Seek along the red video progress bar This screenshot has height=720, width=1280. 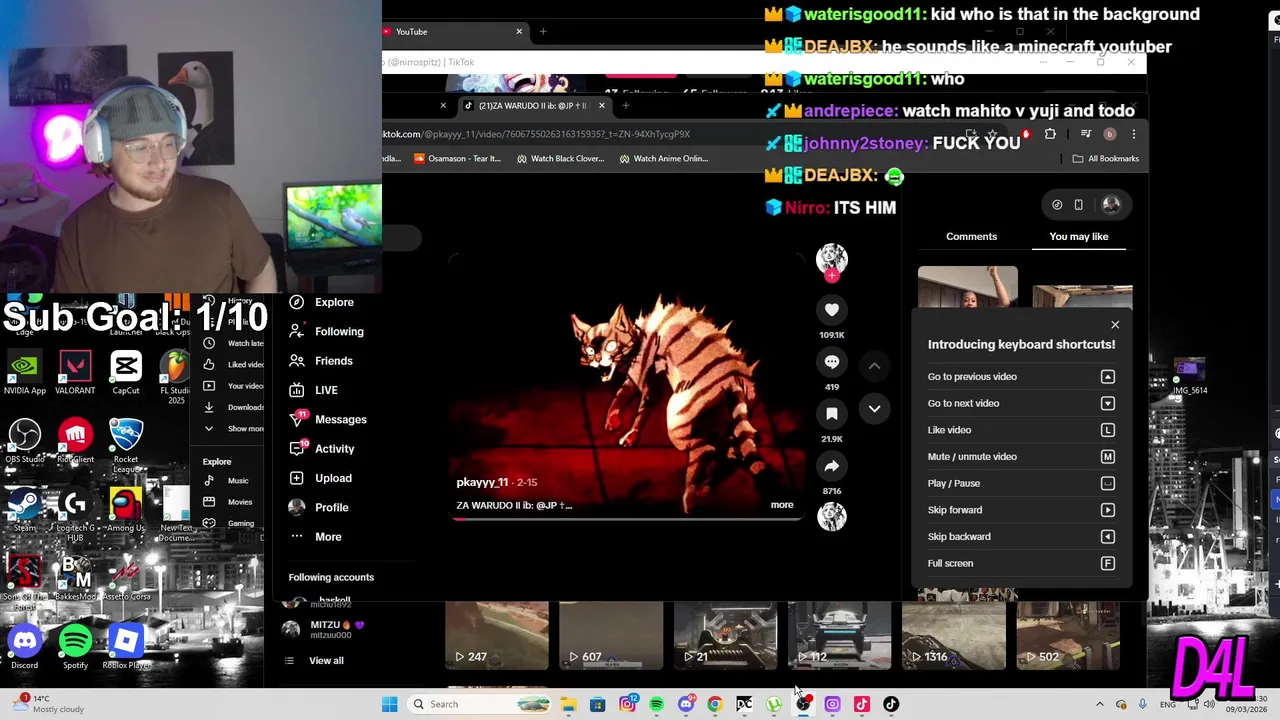pyautogui.click(x=626, y=519)
